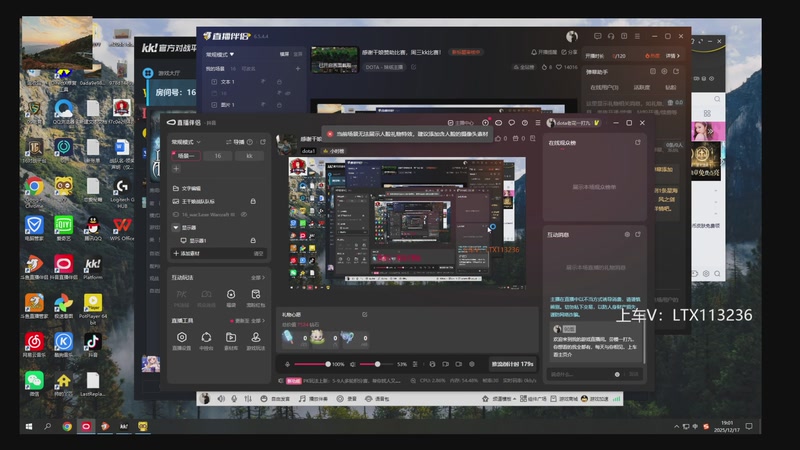Screen dimensions: 800x450
Task: Click the speaker icon beside the 53% slider
Action: pyautogui.click(x=353, y=364)
